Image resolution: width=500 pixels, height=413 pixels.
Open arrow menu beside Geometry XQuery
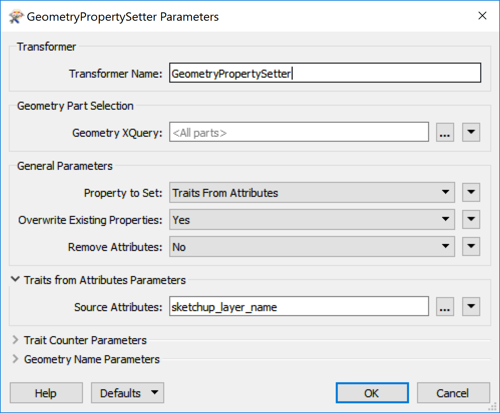coord(471,132)
